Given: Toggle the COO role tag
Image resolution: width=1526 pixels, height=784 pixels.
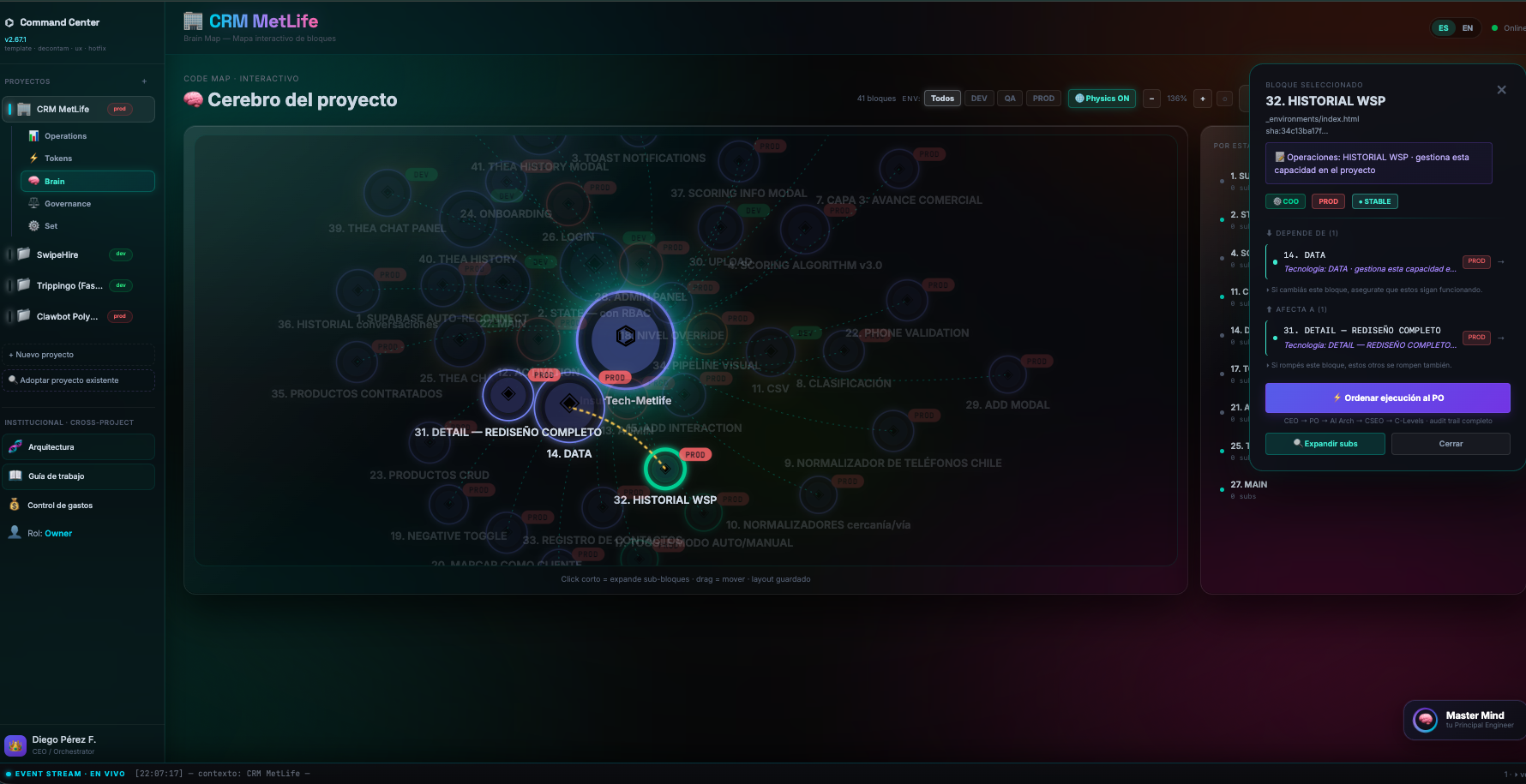Looking at the screenshot, I should pyautogui.click(x=1285, y=201).
